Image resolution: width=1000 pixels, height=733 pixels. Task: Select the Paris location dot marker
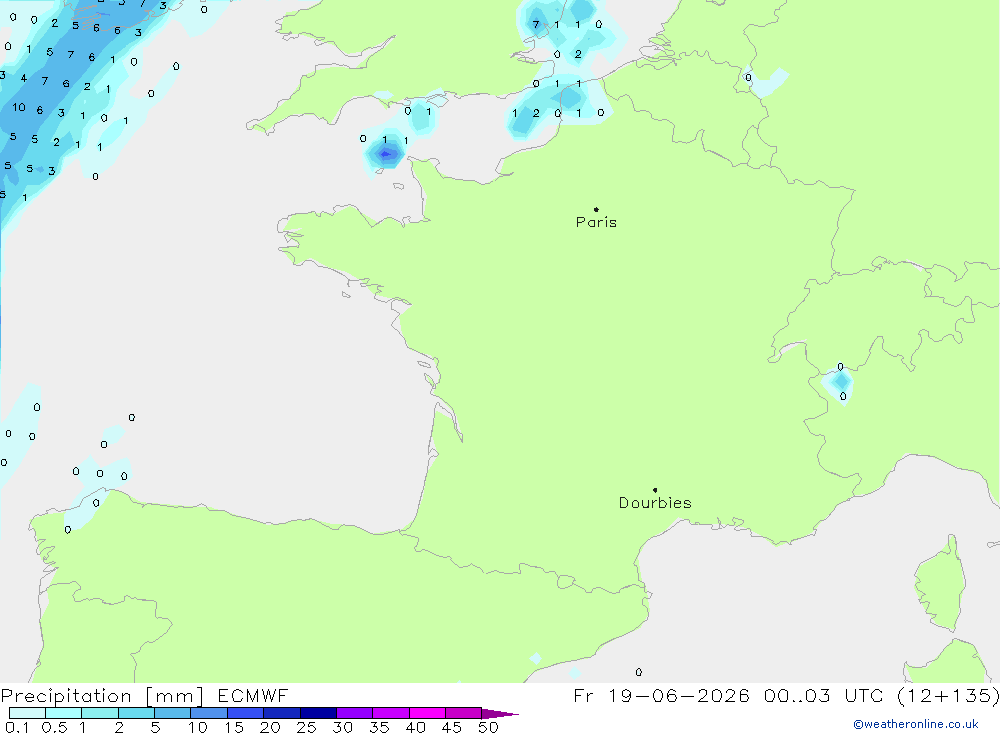[596, 209]
